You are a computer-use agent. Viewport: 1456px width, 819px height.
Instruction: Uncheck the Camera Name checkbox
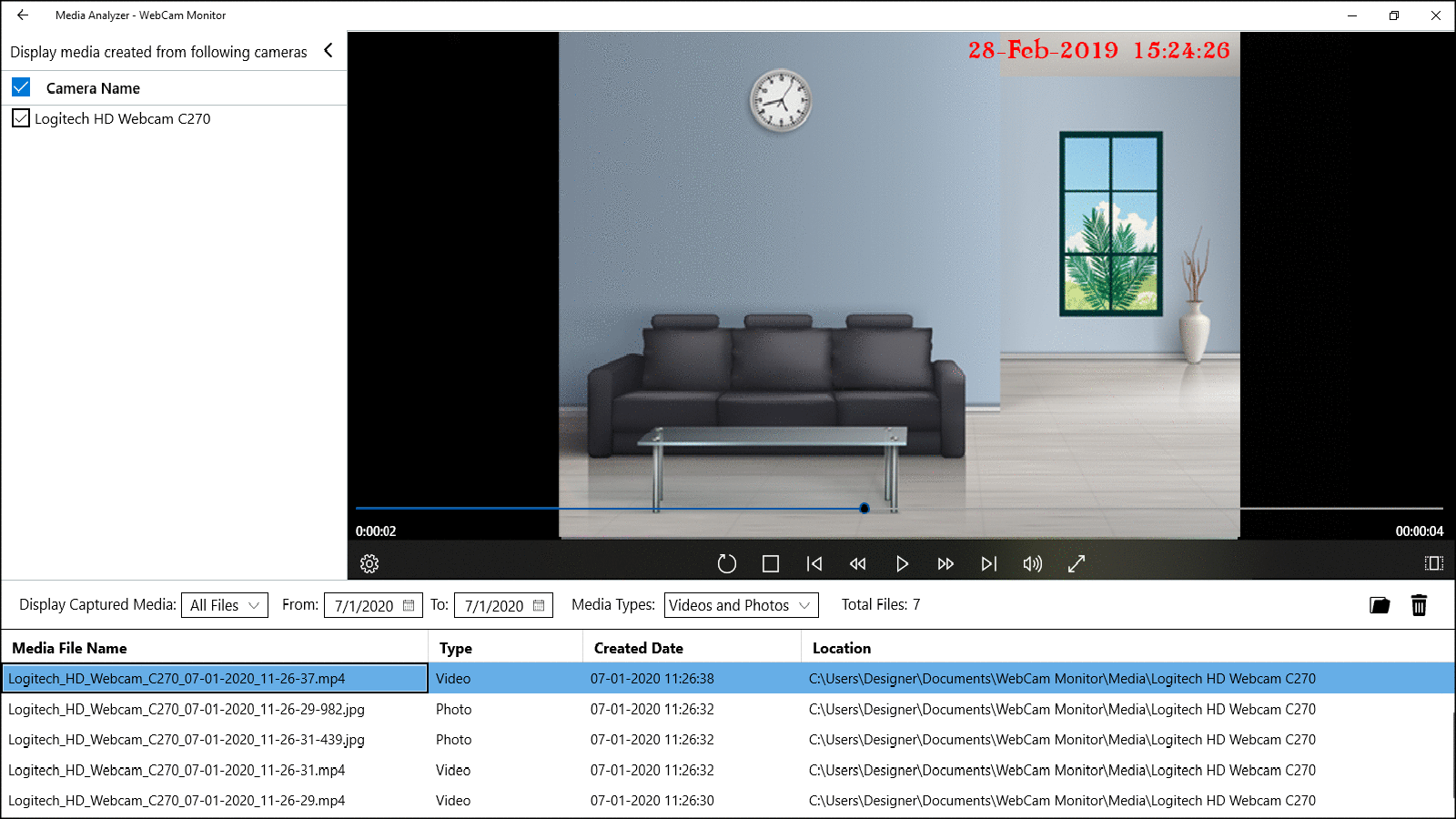tap(20, 86)
